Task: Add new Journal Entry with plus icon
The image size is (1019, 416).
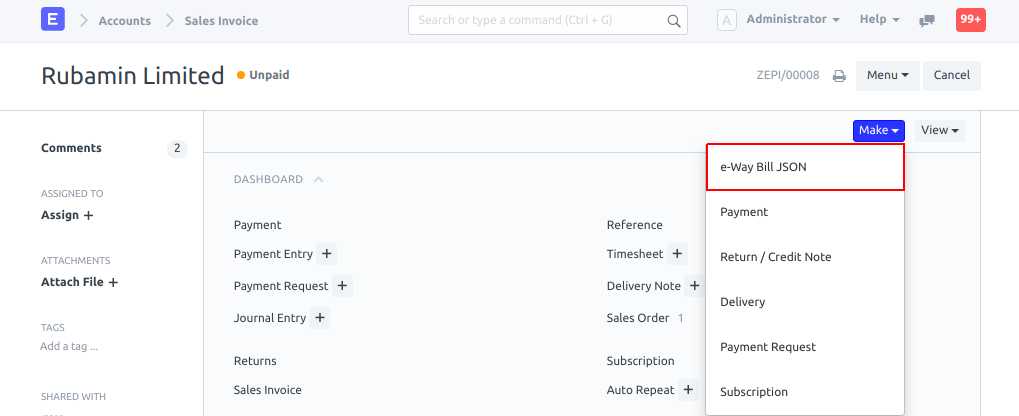Action: pos(320,318)
